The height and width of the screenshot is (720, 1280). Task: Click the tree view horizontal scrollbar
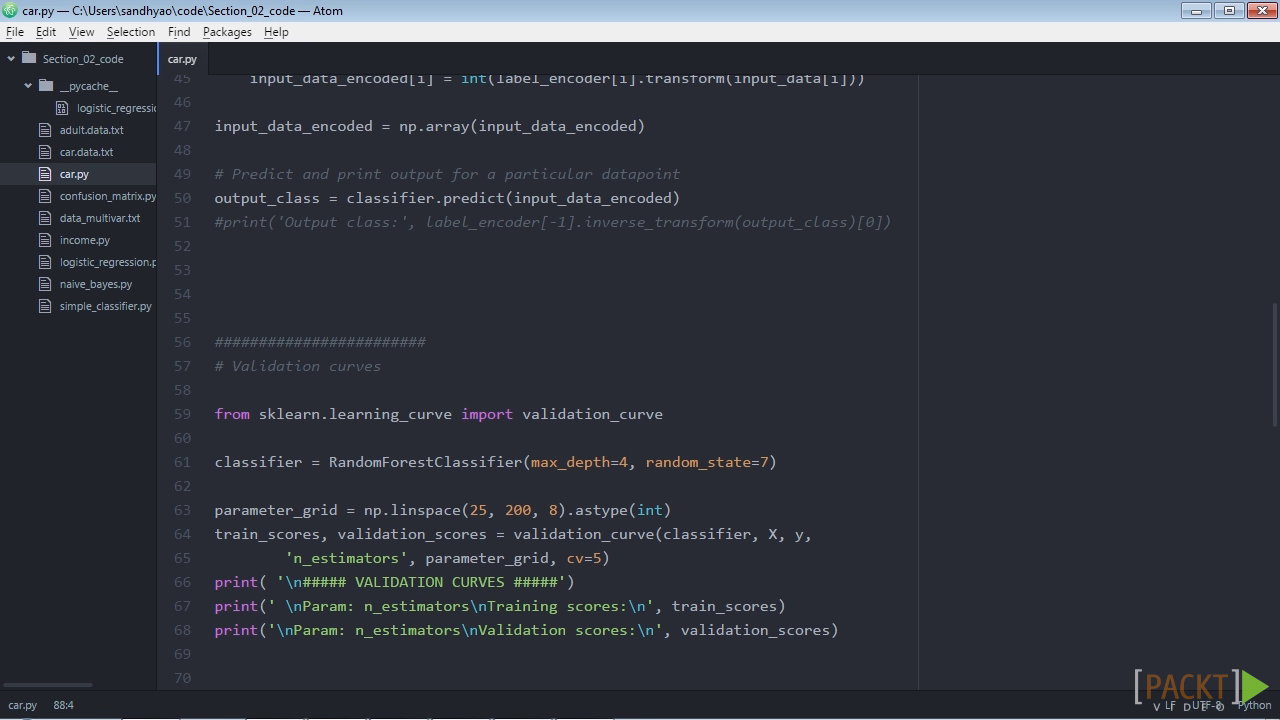coord(47,685)
